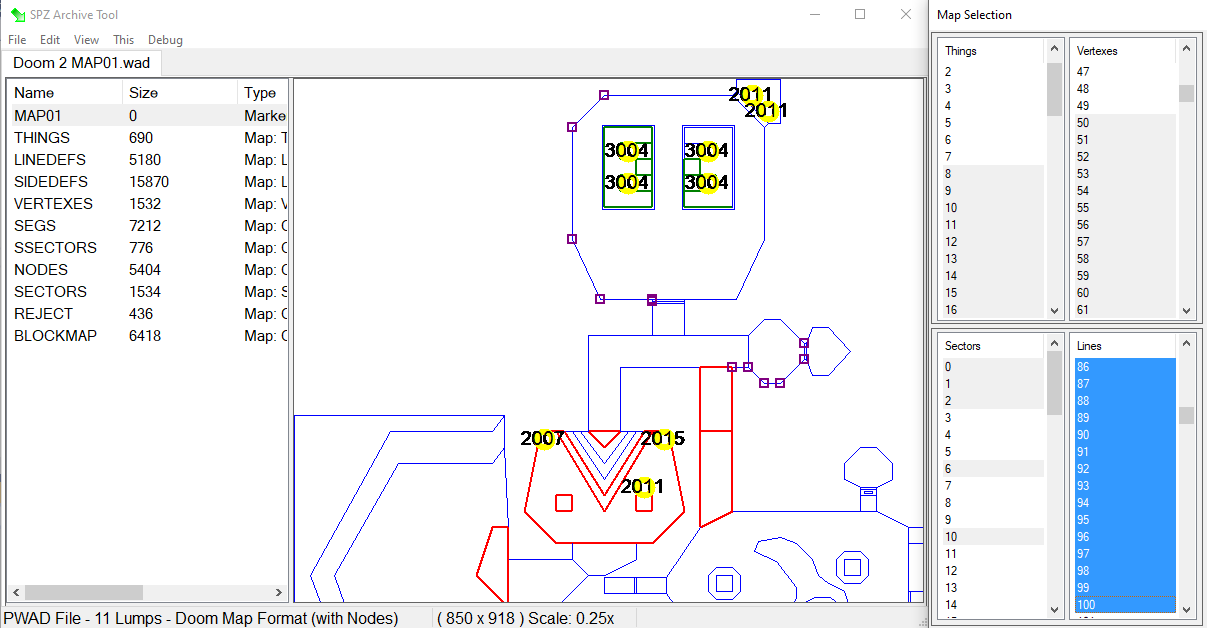Select the LINEDEFS lump row
The height and width of the screenshot is (628, 1207).
click(148, 160)
